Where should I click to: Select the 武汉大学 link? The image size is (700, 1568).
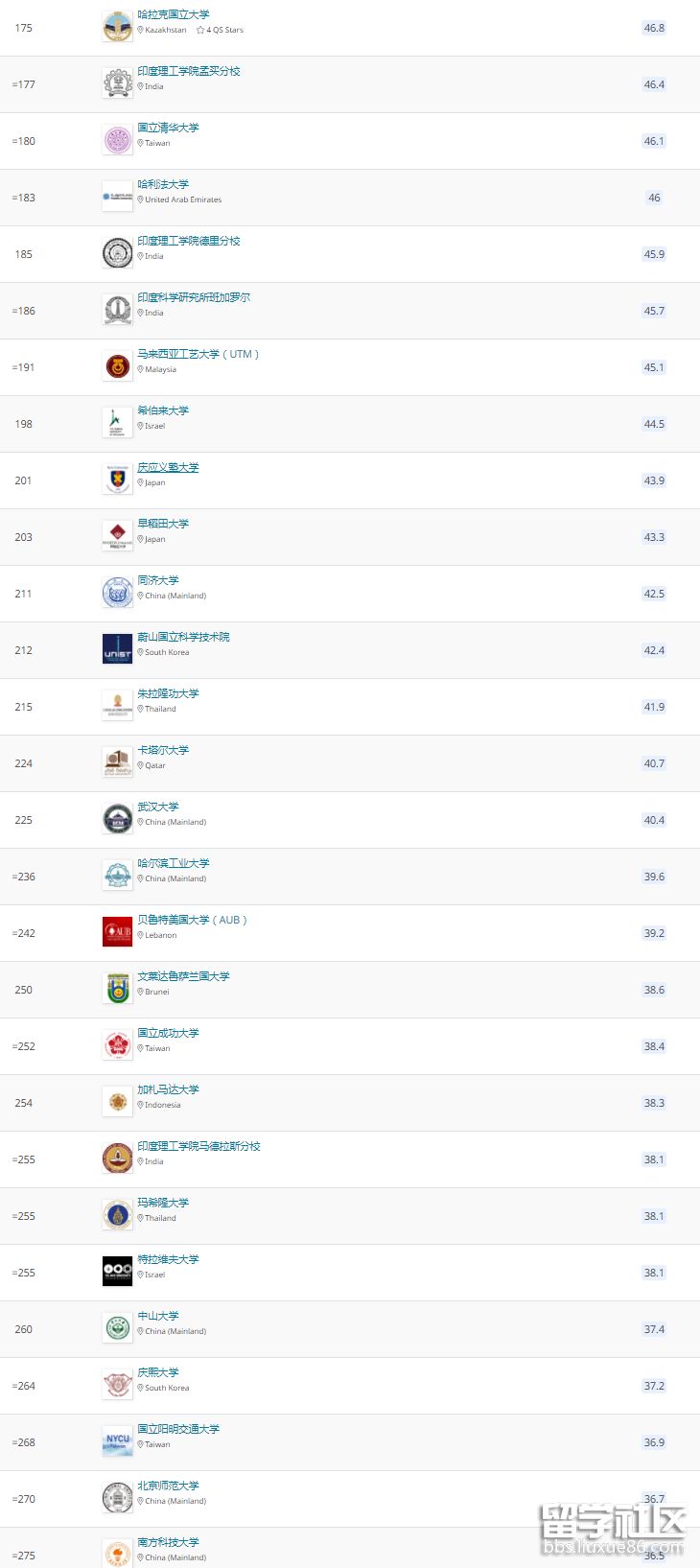[x=157, y=807]
